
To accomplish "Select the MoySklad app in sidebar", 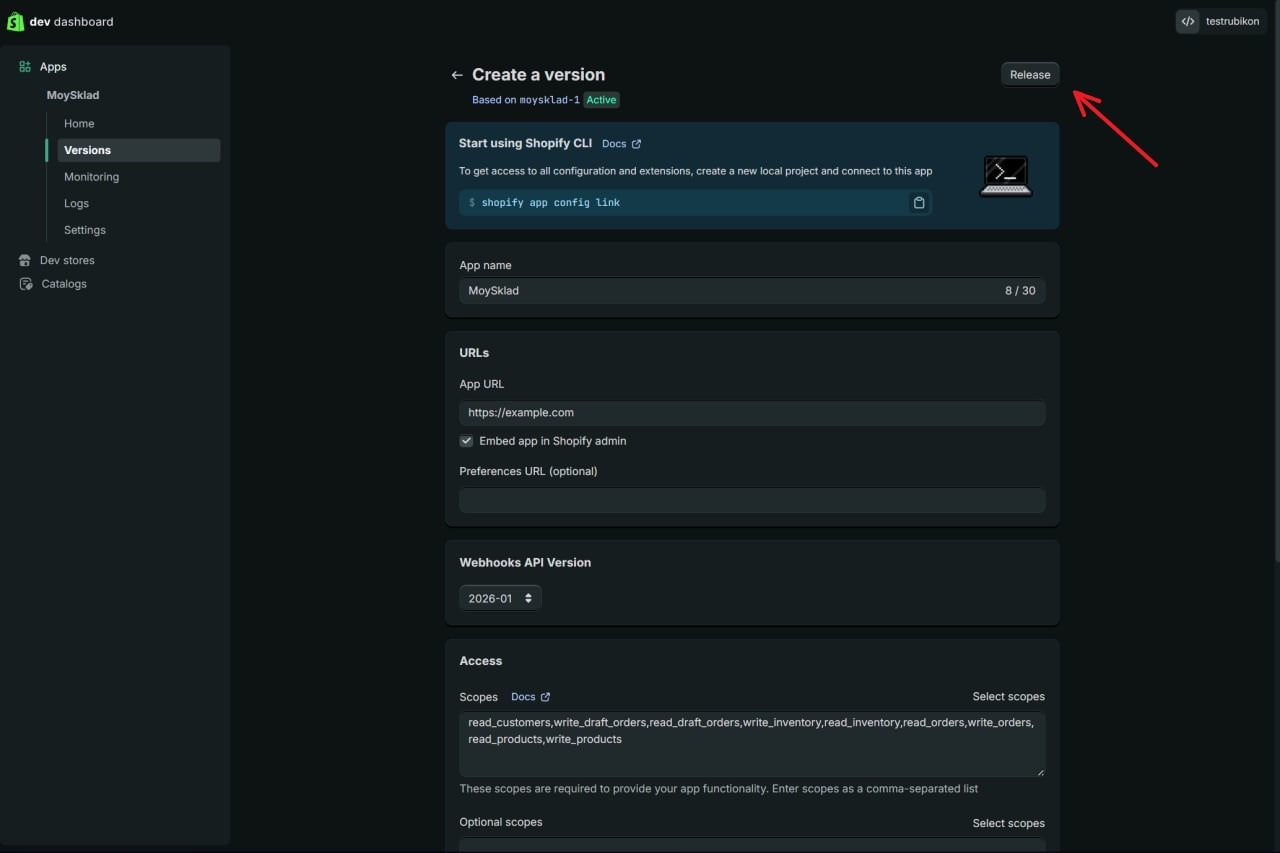I will point(73,96).
